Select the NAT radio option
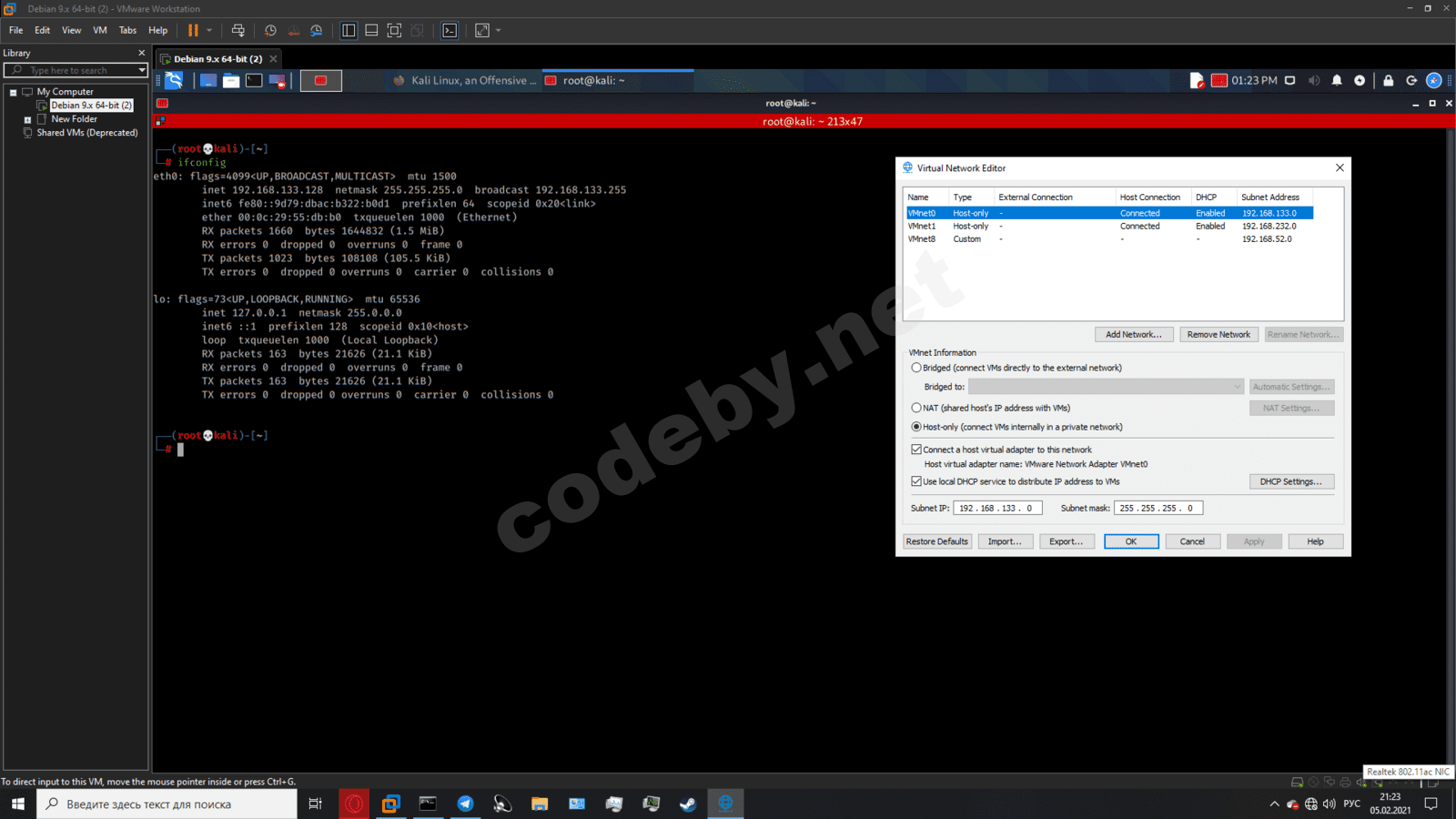 tap(916, 408)
